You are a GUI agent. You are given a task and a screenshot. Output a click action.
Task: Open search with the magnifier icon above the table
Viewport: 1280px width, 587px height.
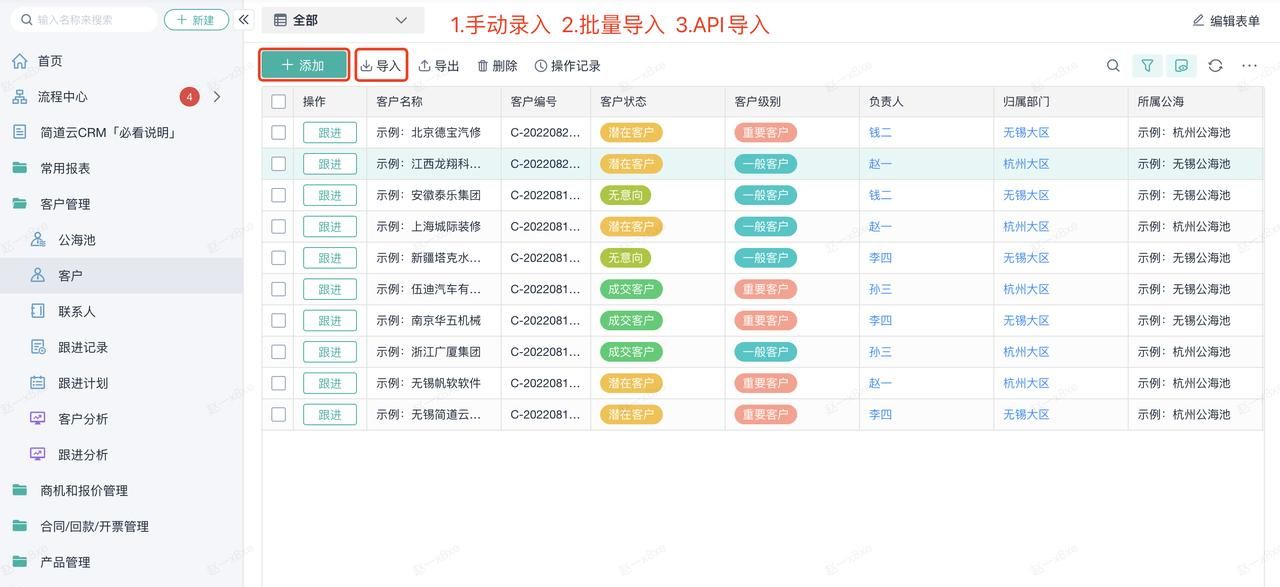click(1113, 65)
